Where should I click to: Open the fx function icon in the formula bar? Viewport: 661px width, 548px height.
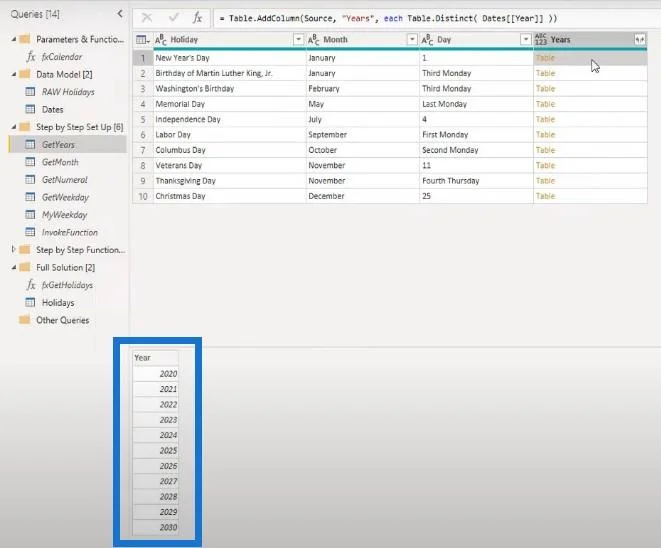[197, 18]
